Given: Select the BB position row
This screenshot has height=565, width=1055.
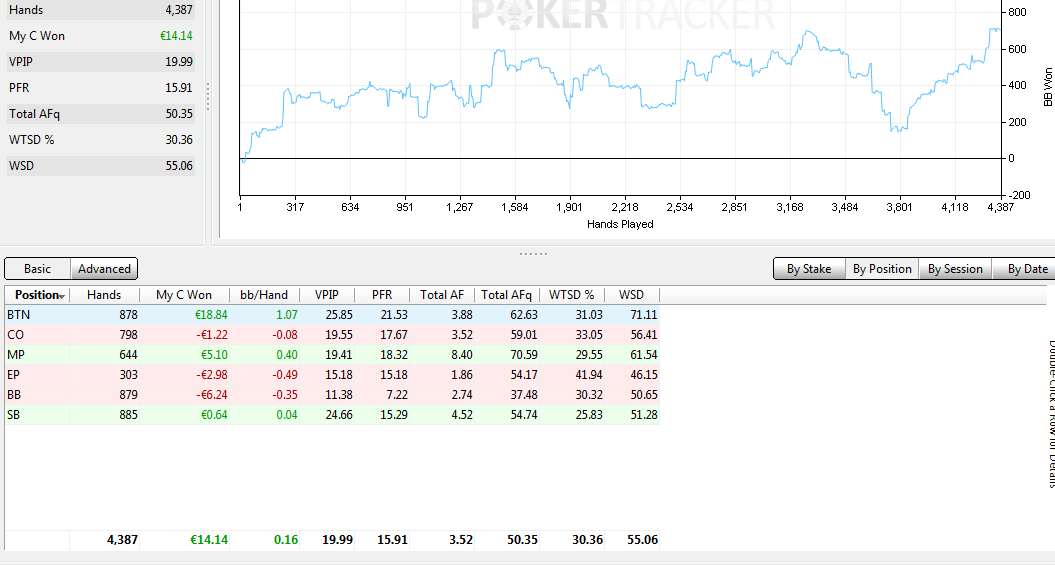Looking at the screenshot, I should [x=332, y=395].
